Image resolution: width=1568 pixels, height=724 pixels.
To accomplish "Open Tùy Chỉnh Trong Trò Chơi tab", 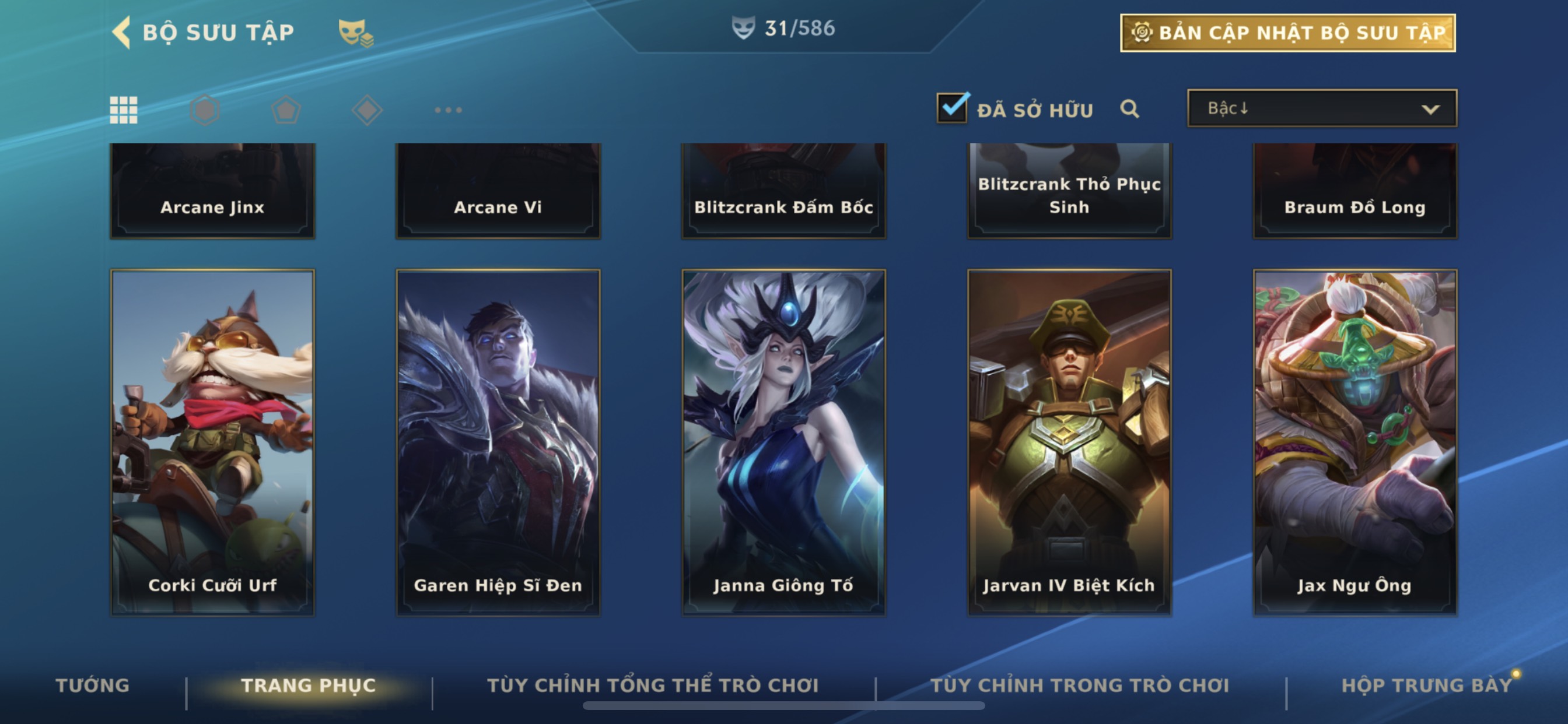I will [x=1079, y=685].
